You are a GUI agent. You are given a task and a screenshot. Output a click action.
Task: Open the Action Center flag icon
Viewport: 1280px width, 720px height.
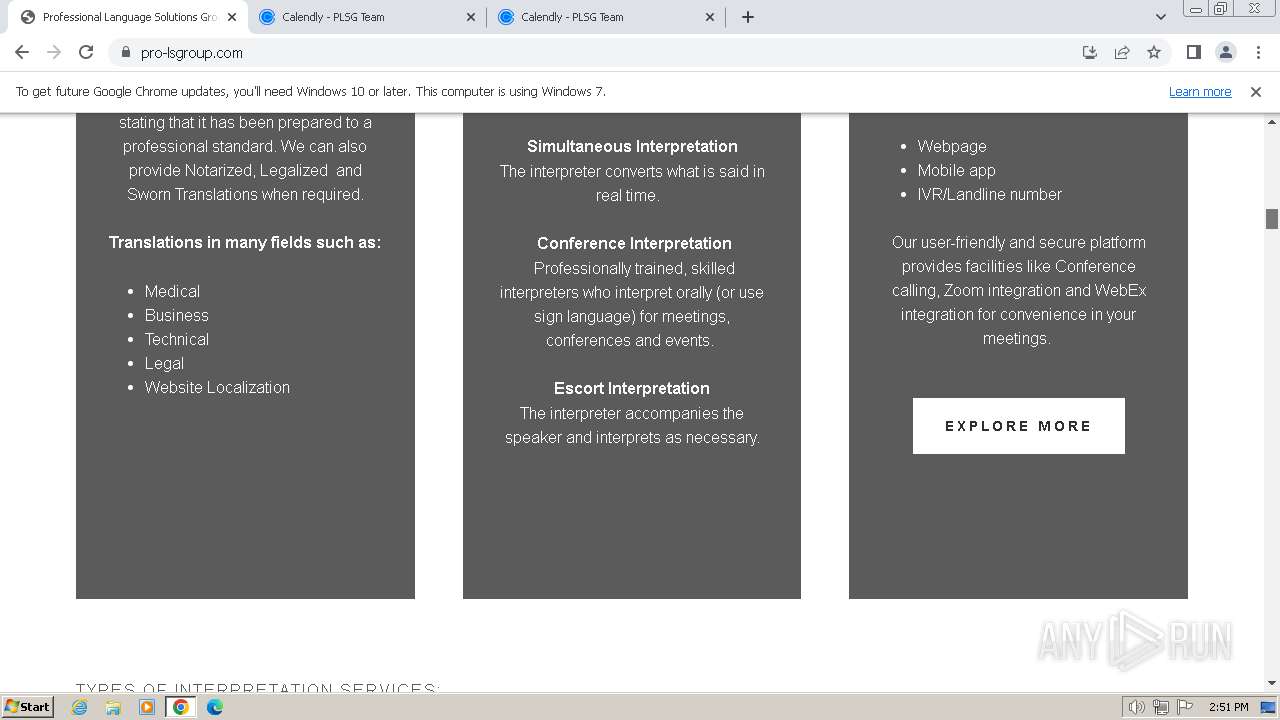coord(1185,707)
